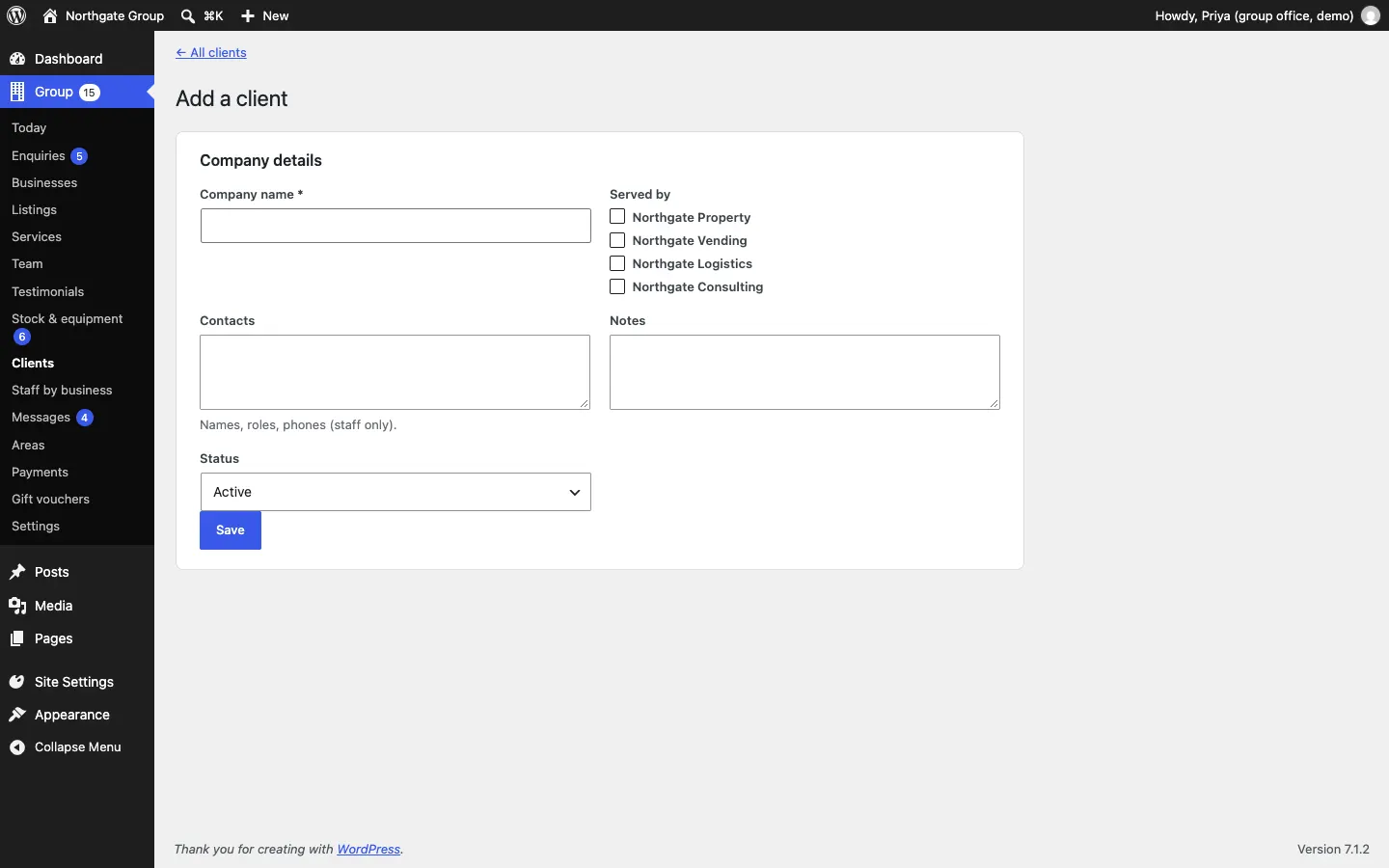Focus the Company name input field
The width and height of the screenshot is (1389, 868).
[395, 226]
